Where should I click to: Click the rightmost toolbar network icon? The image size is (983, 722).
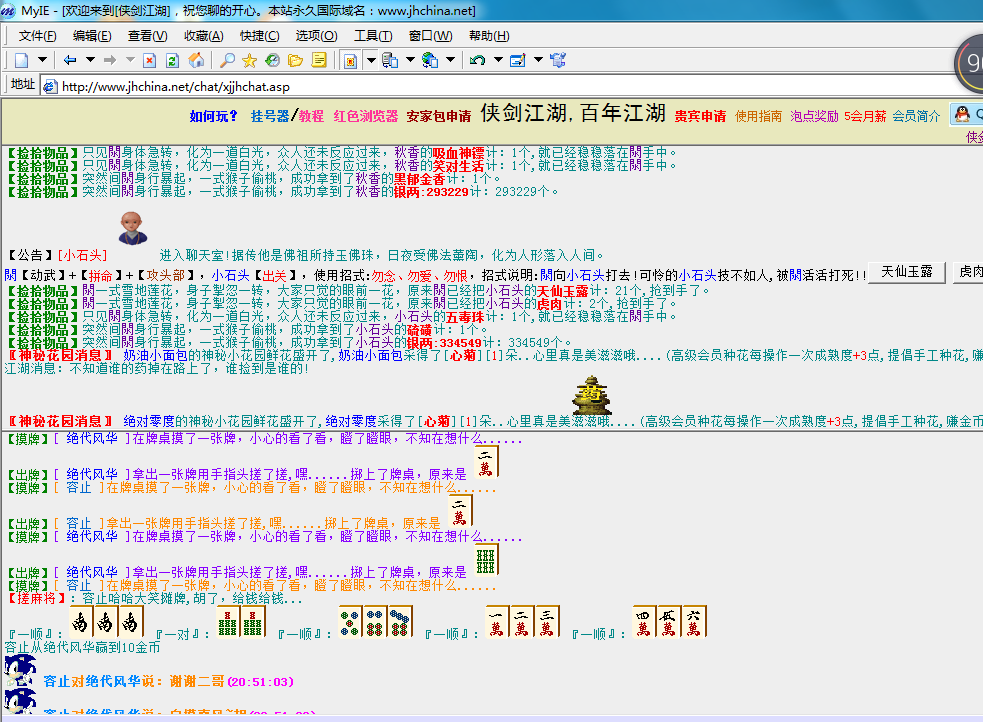[x=557, y=60]
